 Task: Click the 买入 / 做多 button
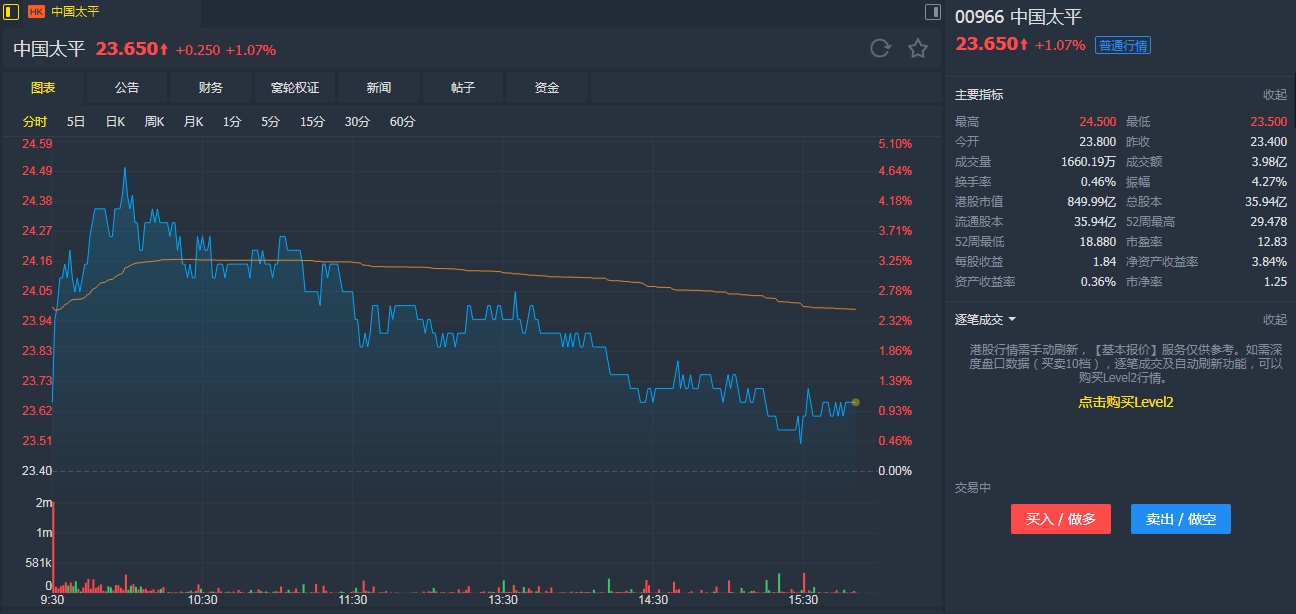click(x=1060, y=519)
